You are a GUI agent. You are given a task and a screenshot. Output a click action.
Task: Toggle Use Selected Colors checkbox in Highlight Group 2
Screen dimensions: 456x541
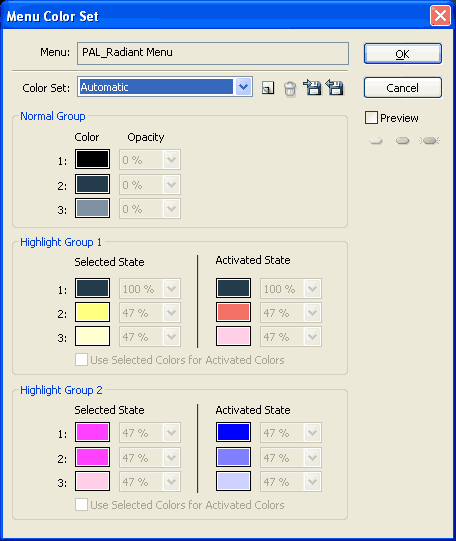[81, 504]
